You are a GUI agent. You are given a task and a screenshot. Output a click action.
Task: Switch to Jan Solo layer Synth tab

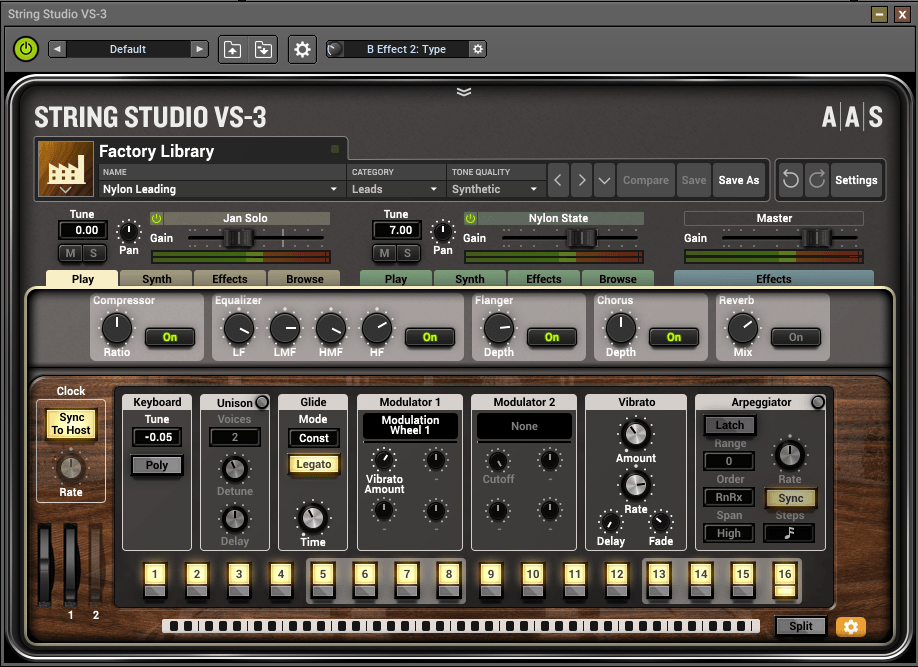coord(157,279)
